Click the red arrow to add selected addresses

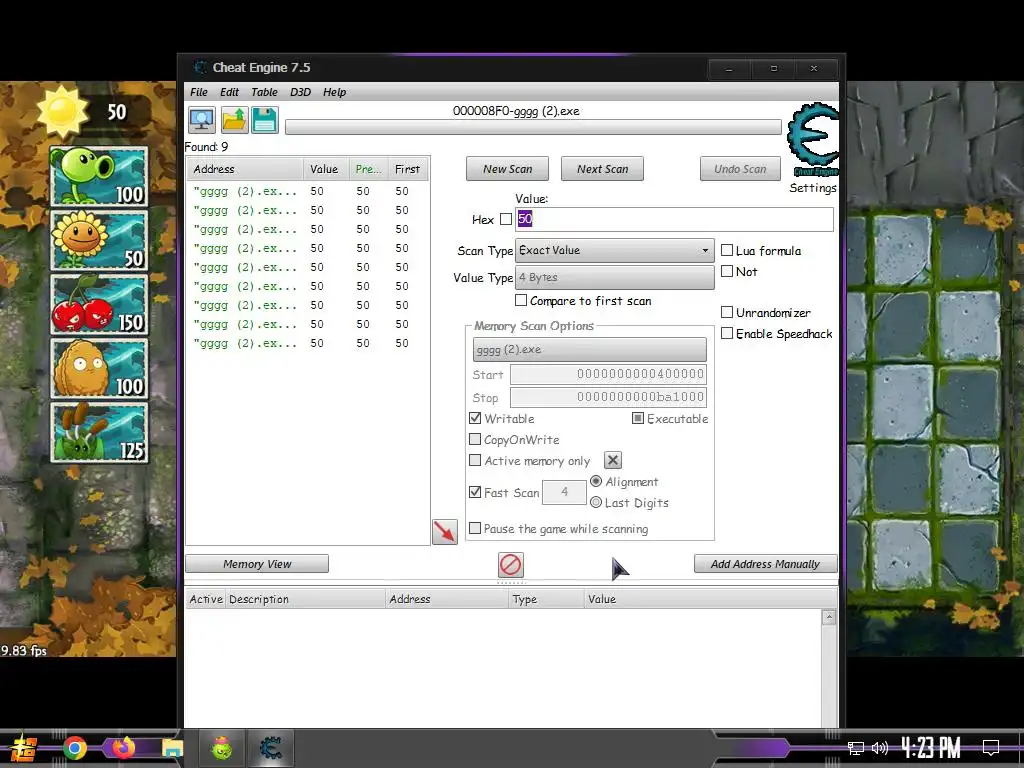click(x=445, y=532)
